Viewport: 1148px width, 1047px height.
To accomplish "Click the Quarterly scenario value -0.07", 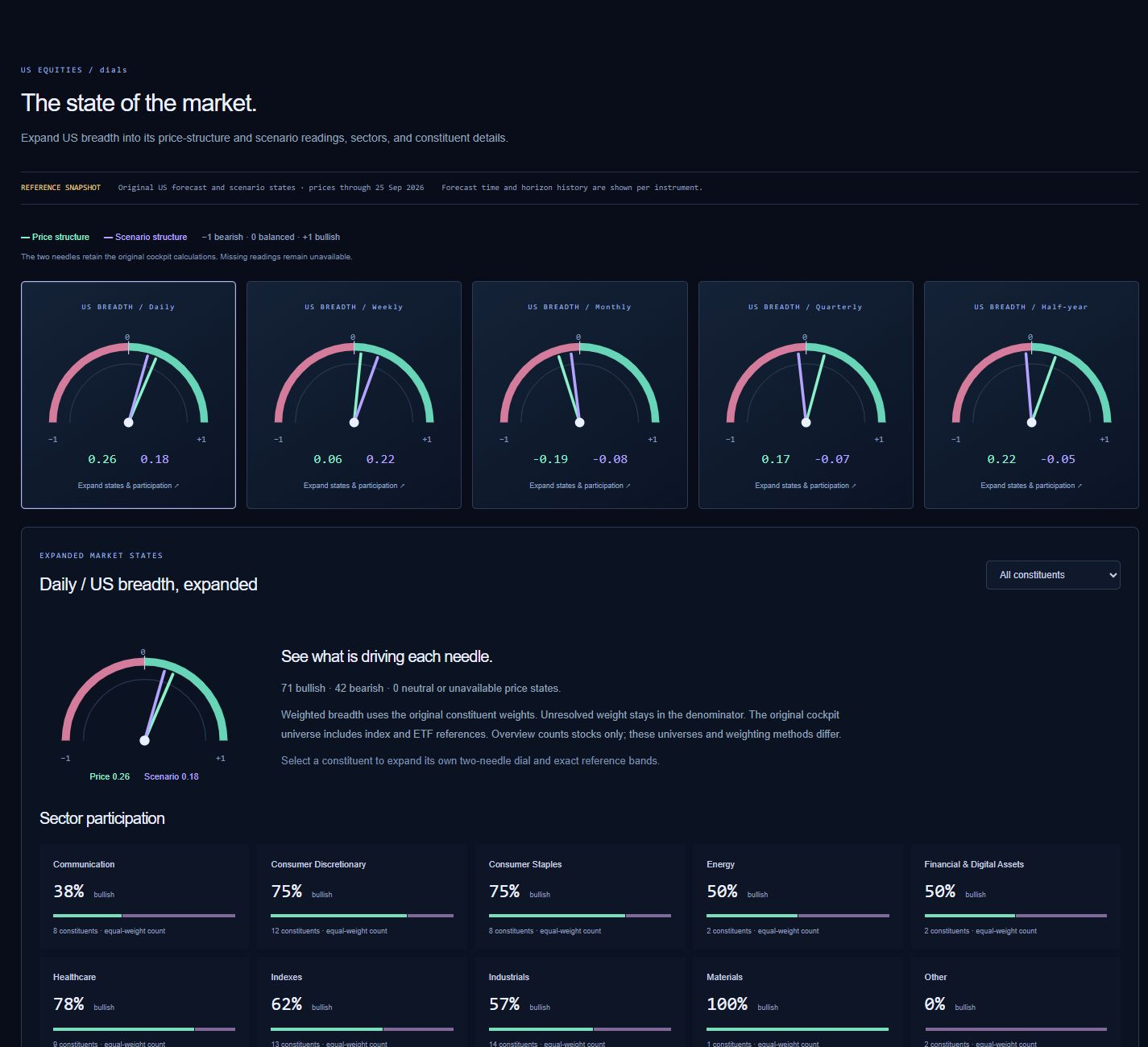I will [832, 459].
